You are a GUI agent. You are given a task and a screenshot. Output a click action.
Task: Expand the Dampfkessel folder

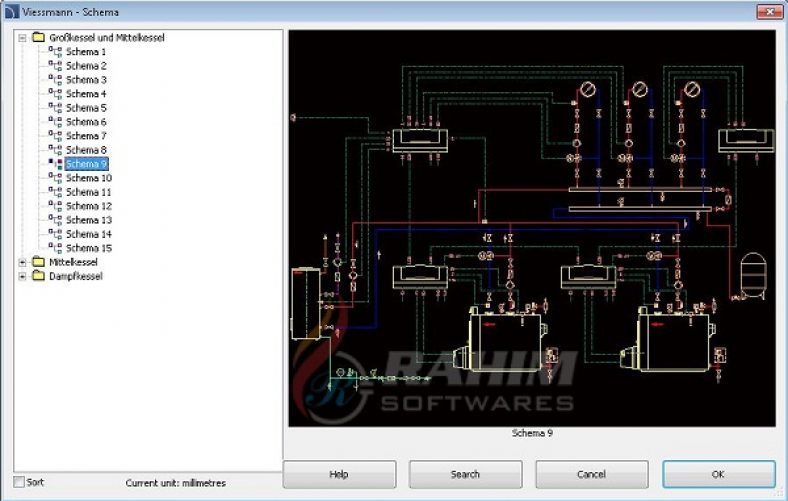(22, 276)
